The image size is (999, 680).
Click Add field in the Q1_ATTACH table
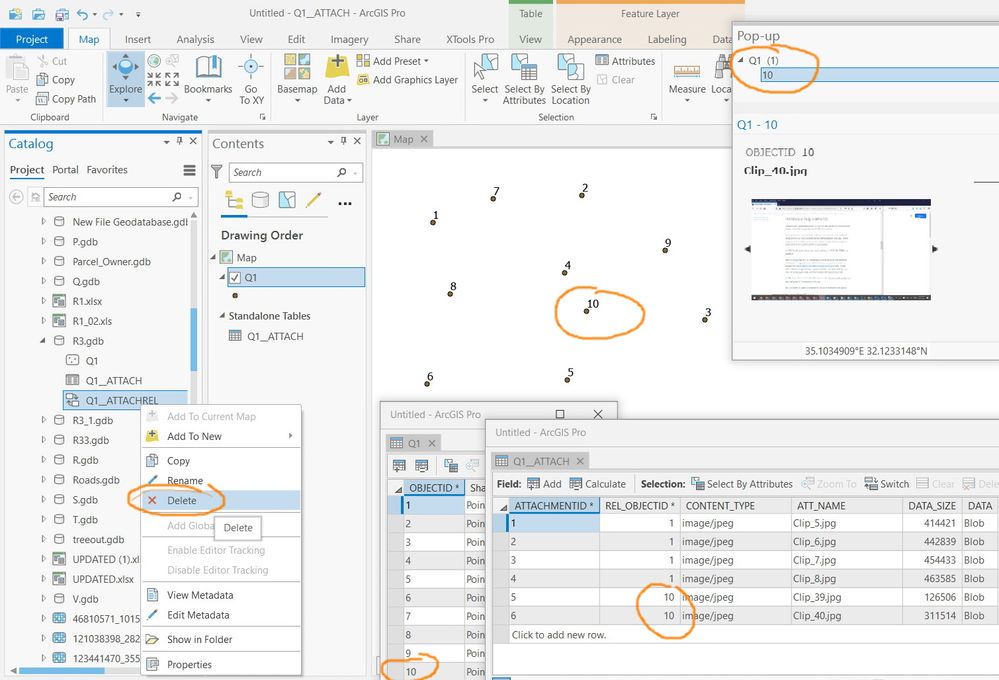545,484
